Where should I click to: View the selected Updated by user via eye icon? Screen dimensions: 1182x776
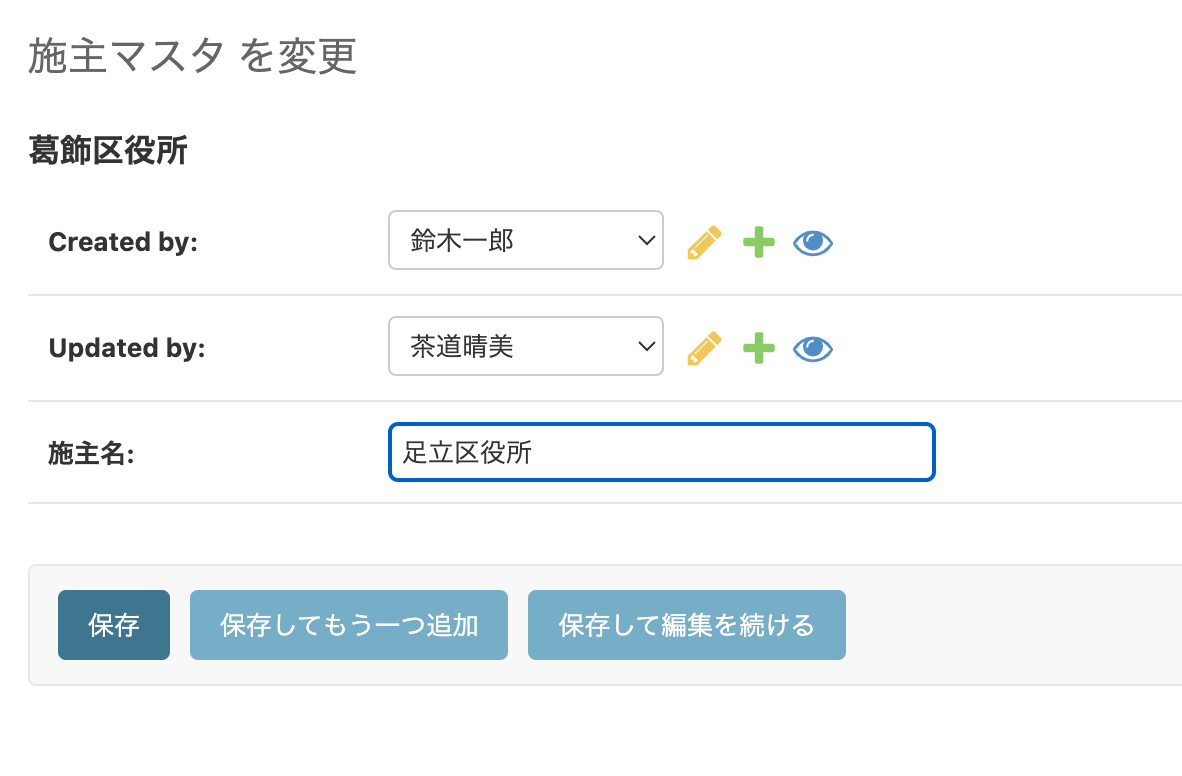point(813,348)
